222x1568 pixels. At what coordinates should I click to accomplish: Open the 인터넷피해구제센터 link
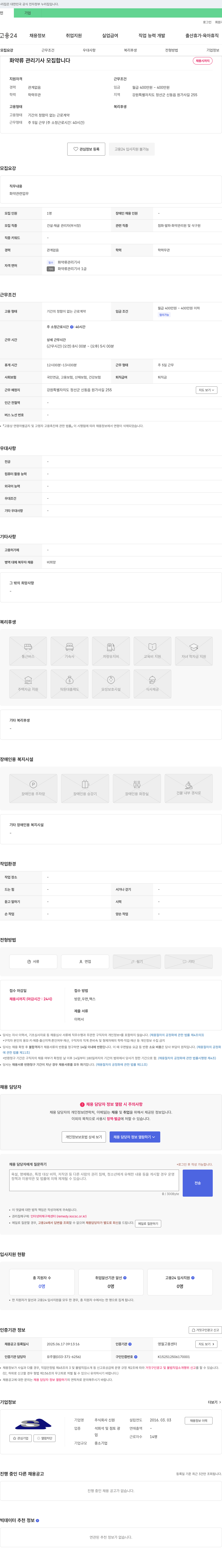pos(58,1216)
